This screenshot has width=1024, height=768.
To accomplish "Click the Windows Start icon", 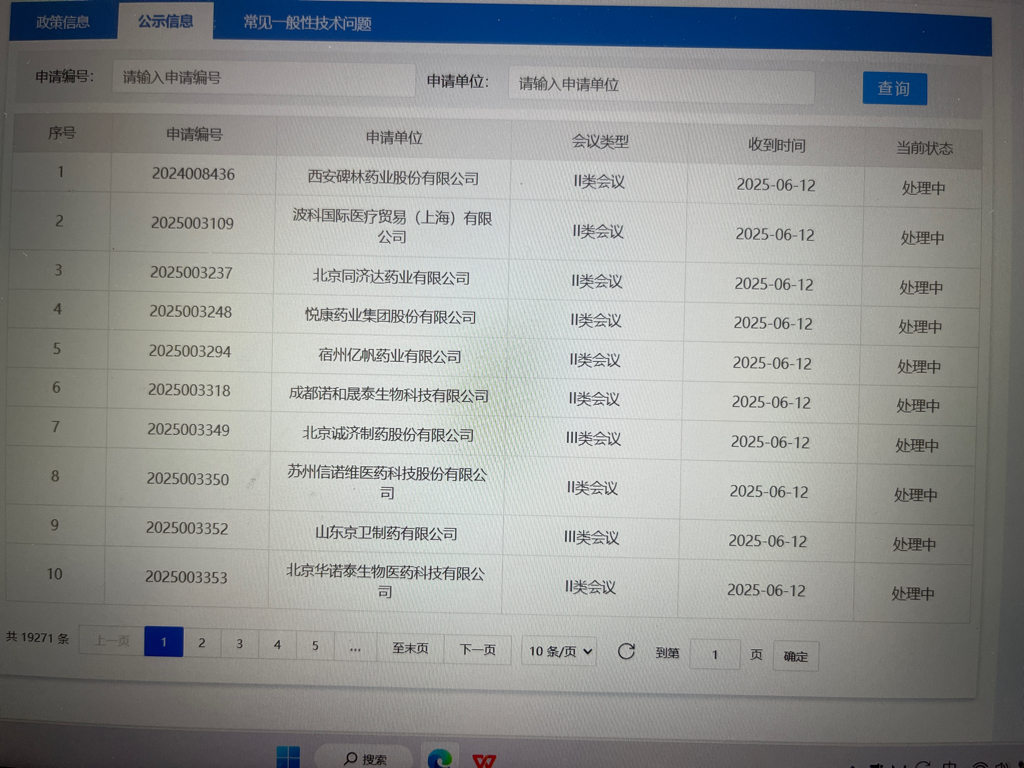I will pyautogui.click(x=288, y=758).
